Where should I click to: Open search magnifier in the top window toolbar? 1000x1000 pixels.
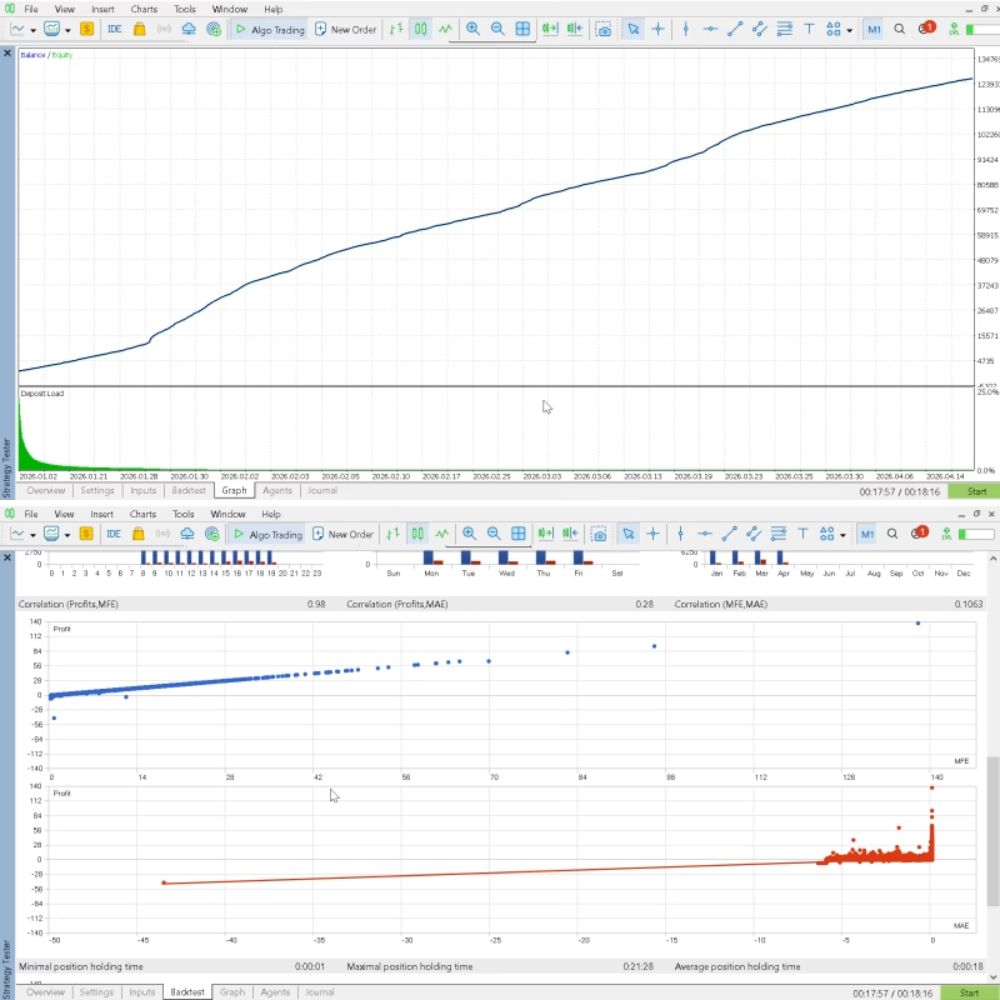pos(899,29)
